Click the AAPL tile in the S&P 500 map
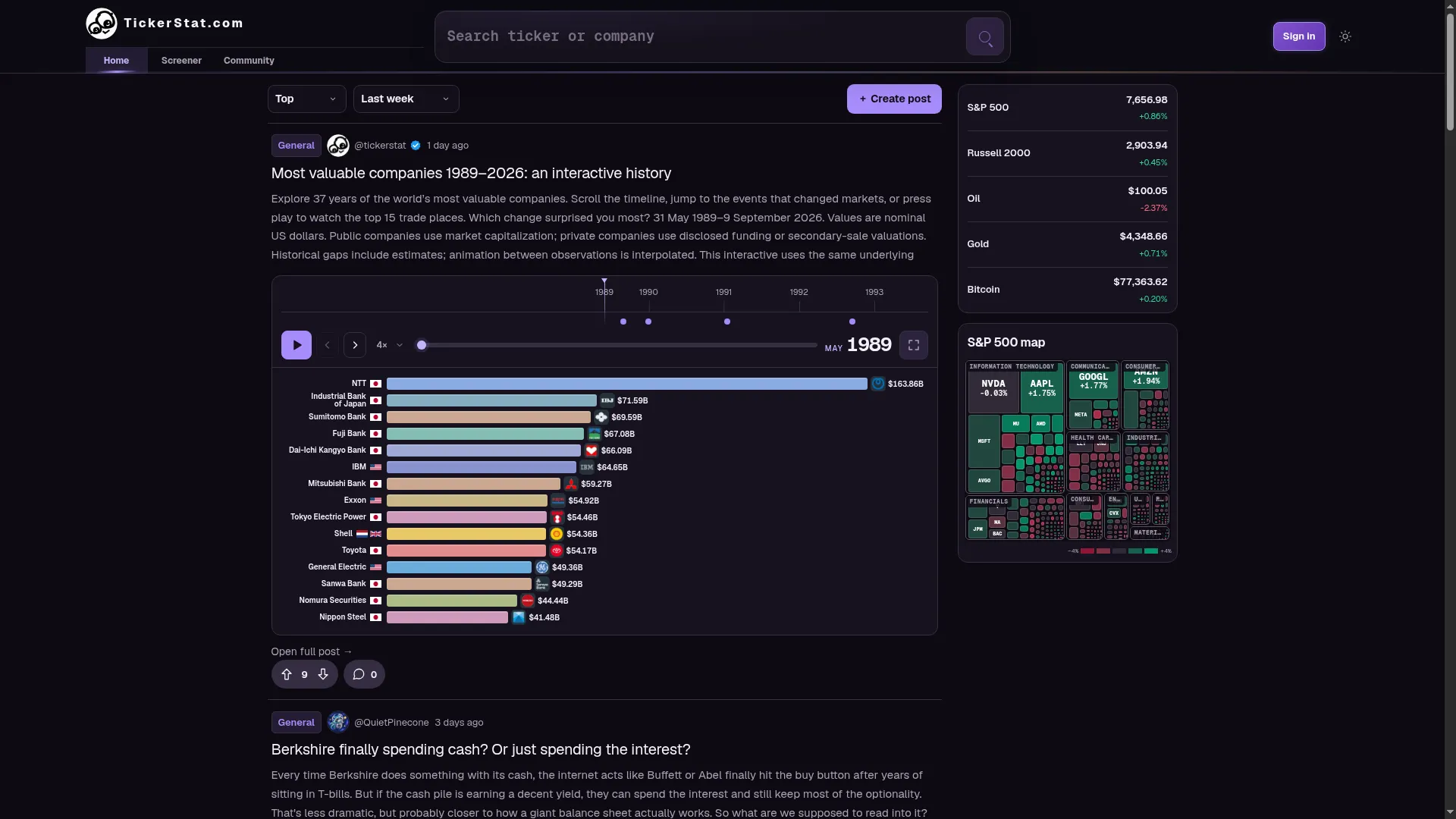The image size is (1456, 819). pyautogui.click(x=1042, y=392)
